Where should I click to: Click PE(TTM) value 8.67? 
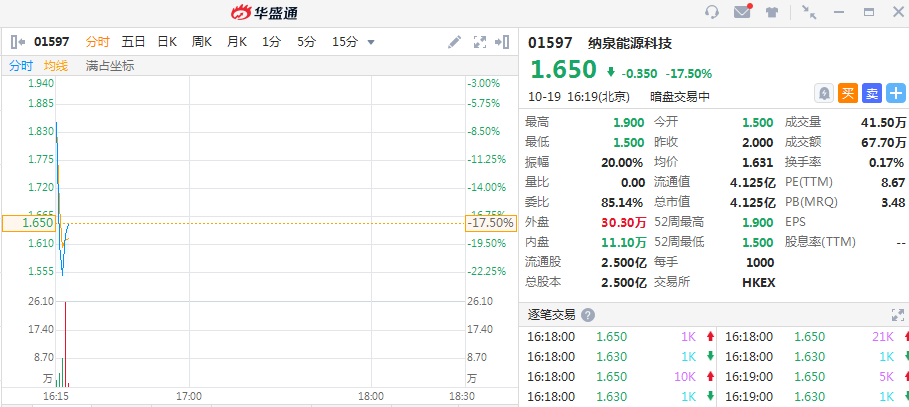pyautogui.click(x=893, y=182)
